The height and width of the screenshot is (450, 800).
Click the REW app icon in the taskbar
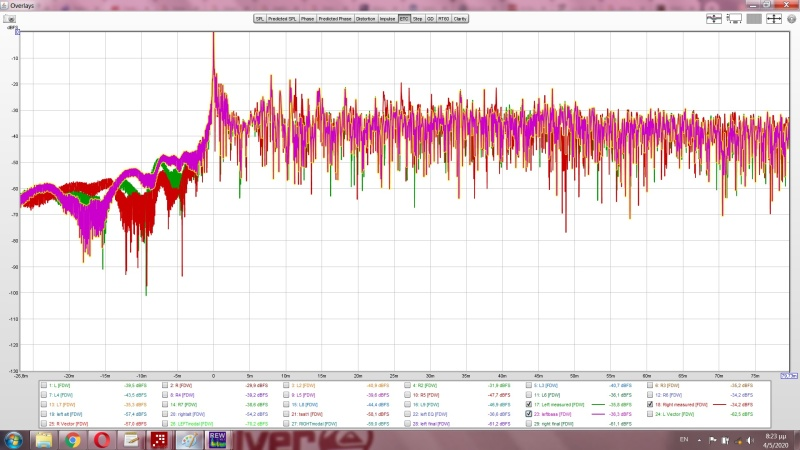217,439
